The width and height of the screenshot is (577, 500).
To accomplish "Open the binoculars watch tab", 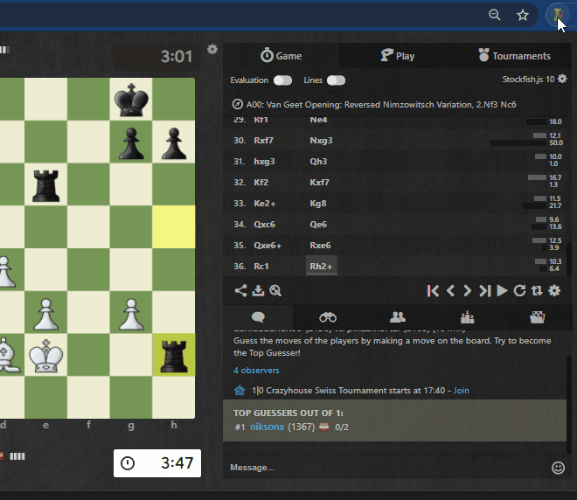I will (x=328, y=317).
